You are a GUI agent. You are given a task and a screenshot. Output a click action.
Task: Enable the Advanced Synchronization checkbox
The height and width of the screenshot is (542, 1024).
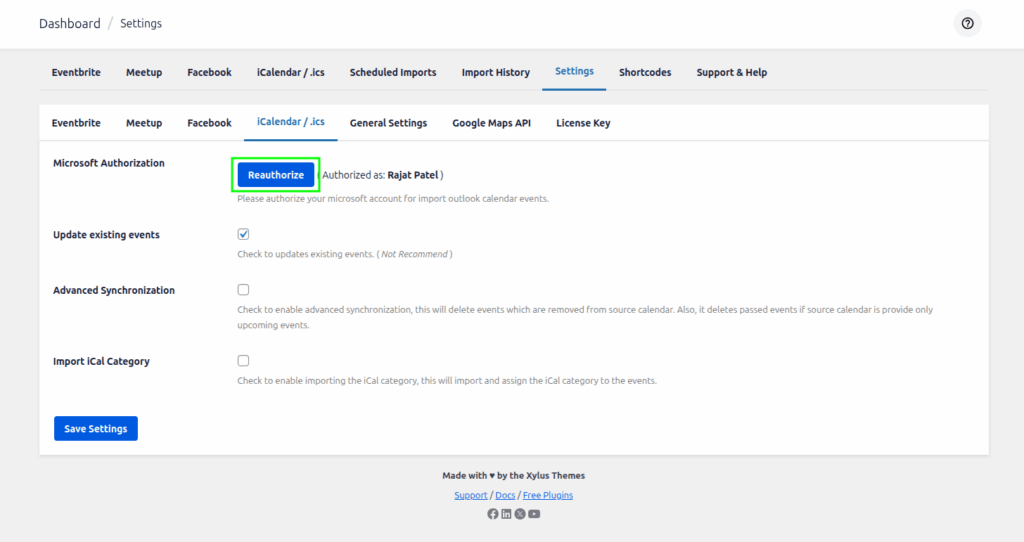[243, 290]
